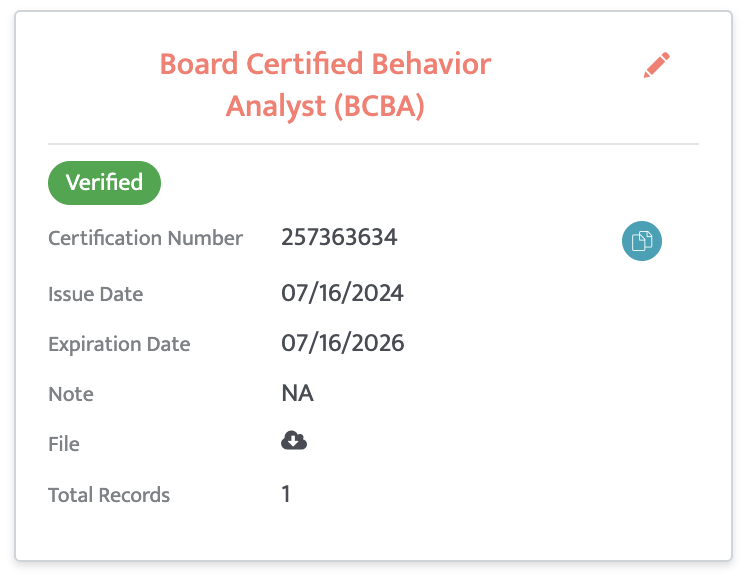Click the pencil edit icon

[x=657, y=65]
